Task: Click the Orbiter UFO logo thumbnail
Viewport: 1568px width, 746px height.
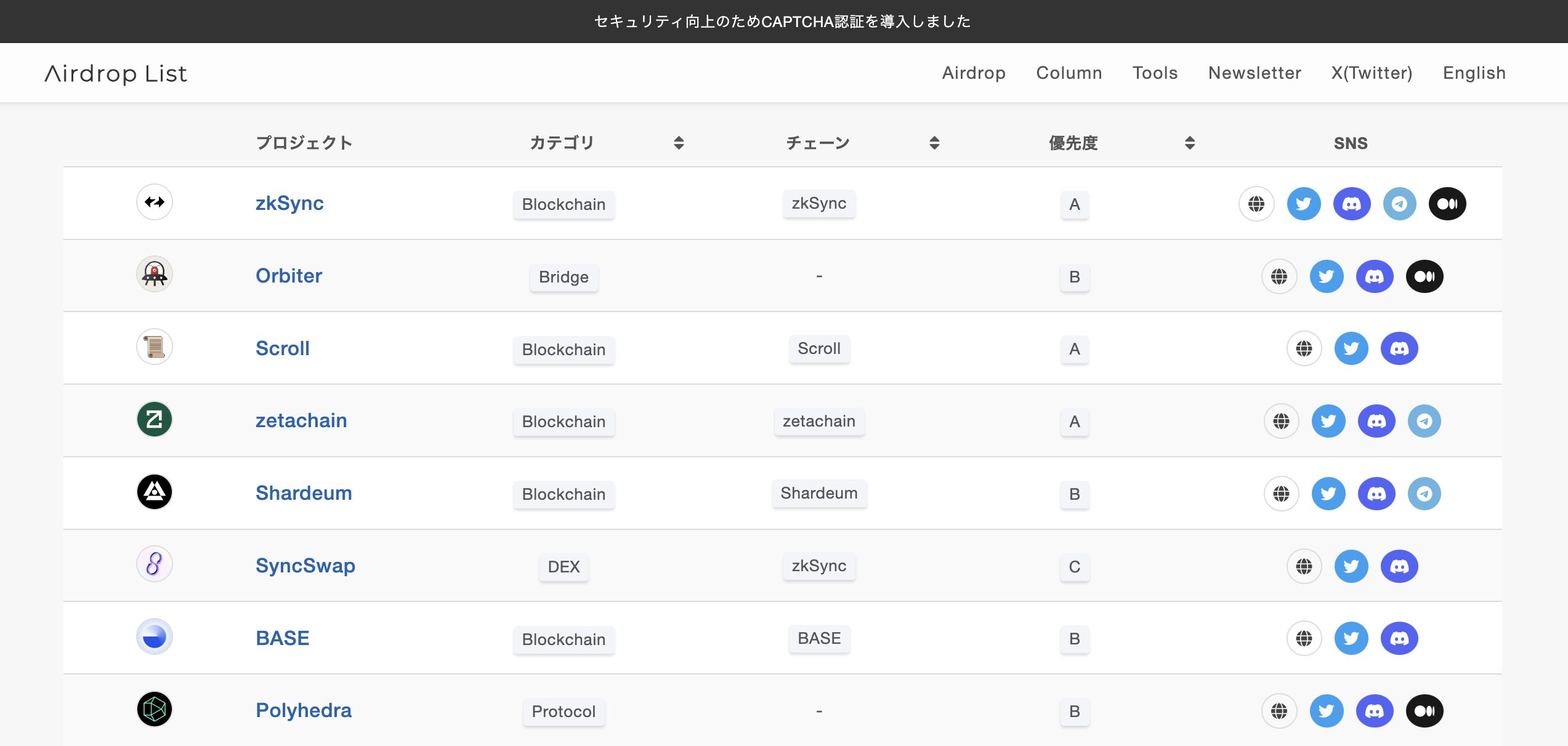Action: click(154, 274)
